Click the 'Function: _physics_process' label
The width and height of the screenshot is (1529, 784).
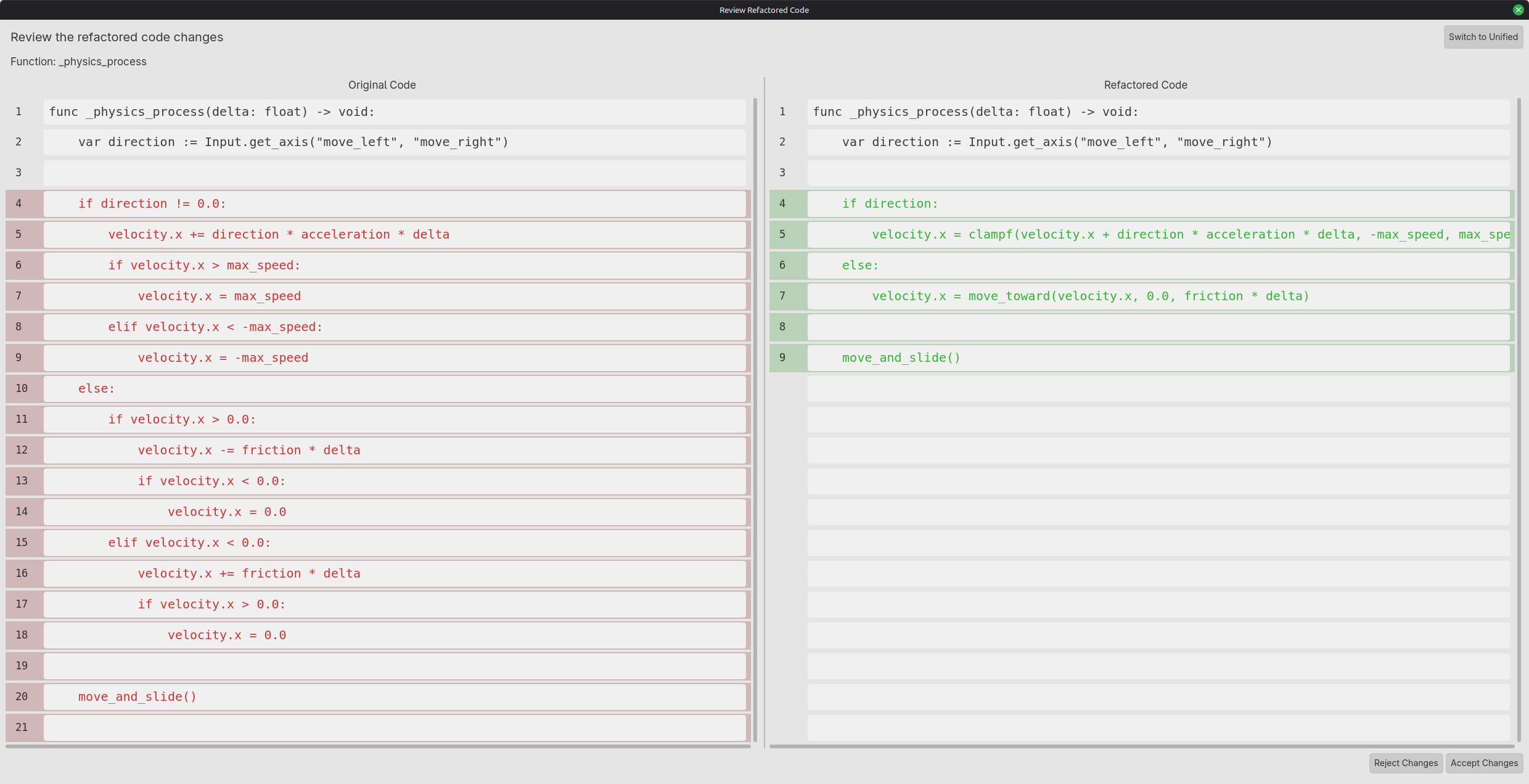click(78, 62)
